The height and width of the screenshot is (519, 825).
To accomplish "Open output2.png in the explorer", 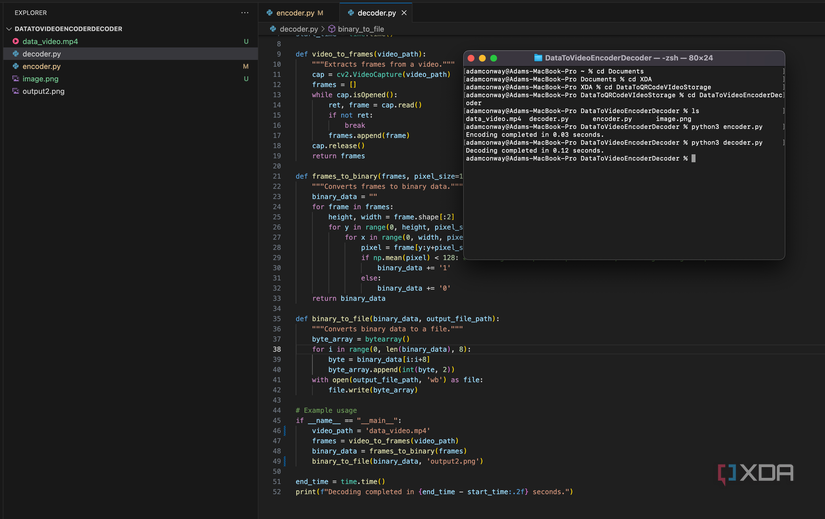I will pyautogui.click(x=43, y=91).
